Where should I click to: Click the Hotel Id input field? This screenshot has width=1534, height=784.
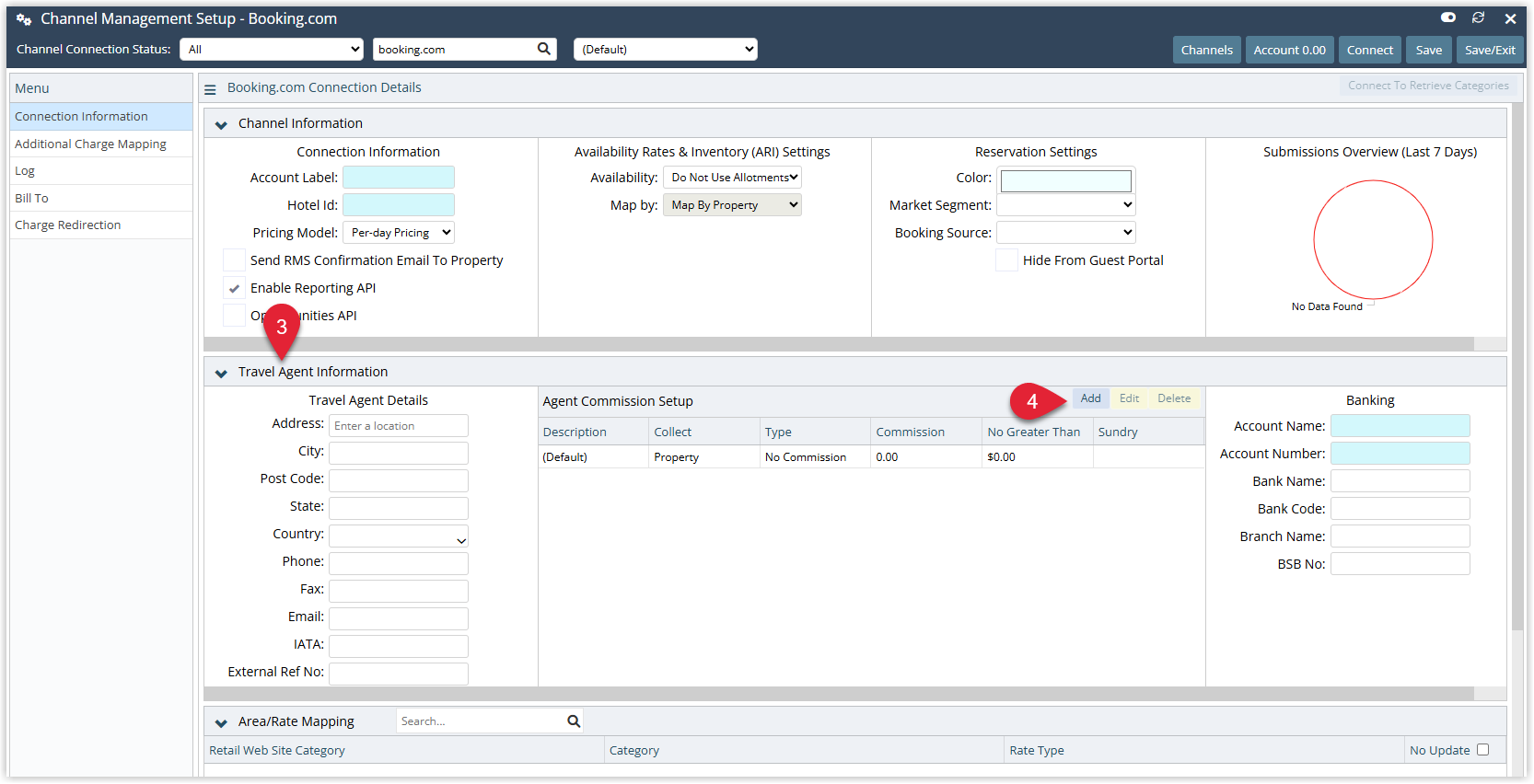pos(399,205)
